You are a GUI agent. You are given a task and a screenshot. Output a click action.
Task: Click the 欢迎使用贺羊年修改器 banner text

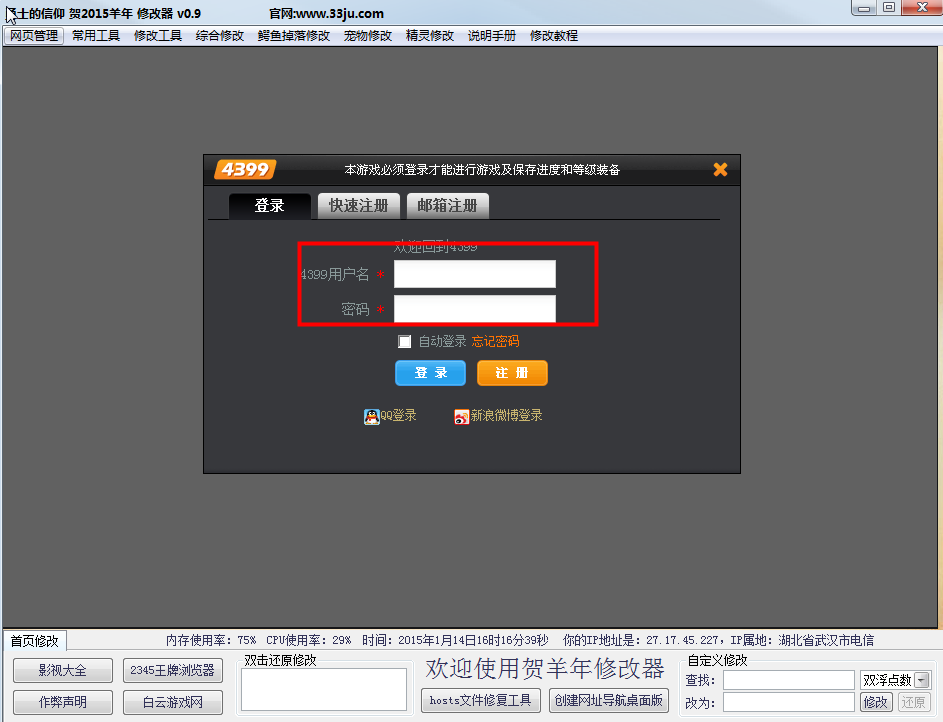pos(545,668)
